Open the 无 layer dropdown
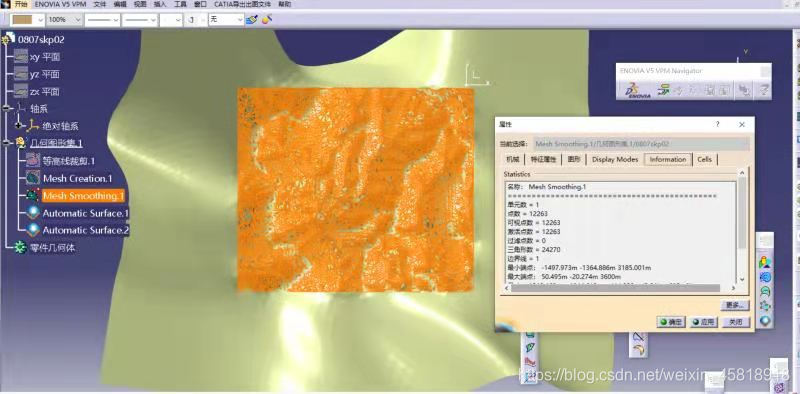 [227, 19]
